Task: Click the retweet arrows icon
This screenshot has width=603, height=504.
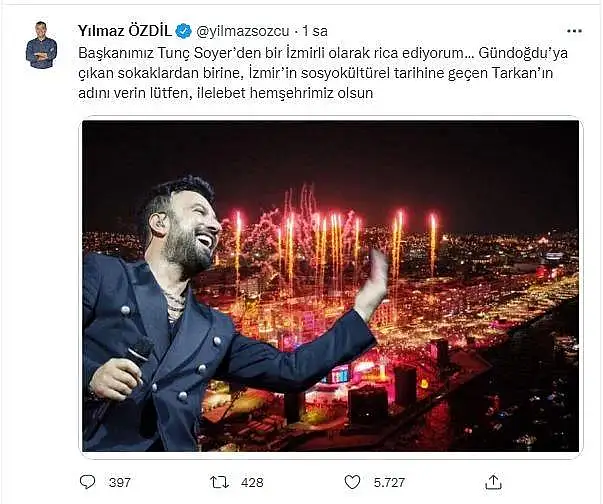Action: tap(220, 482)
